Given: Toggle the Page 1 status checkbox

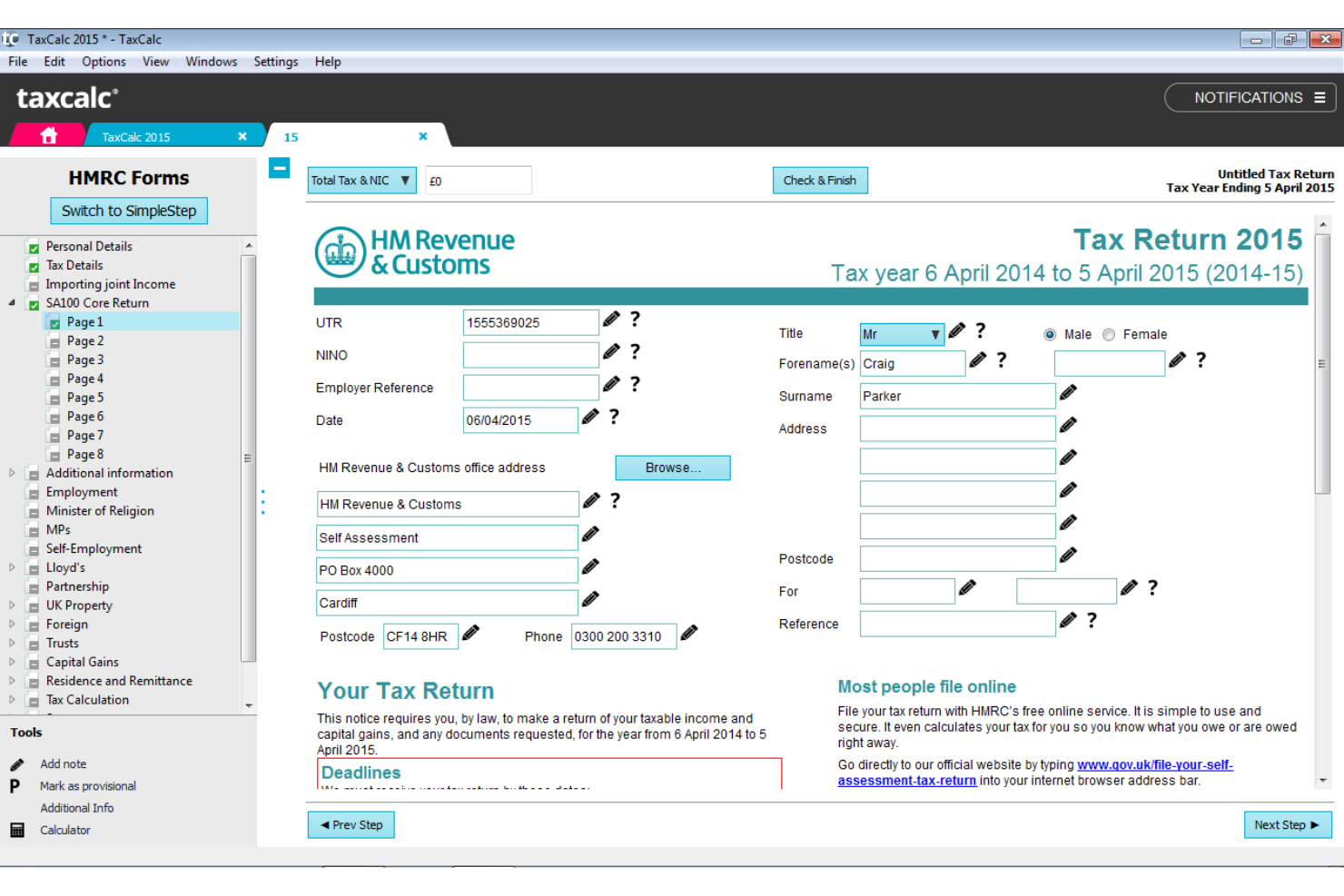Looking at the screenshot, I should pos(54,323).
